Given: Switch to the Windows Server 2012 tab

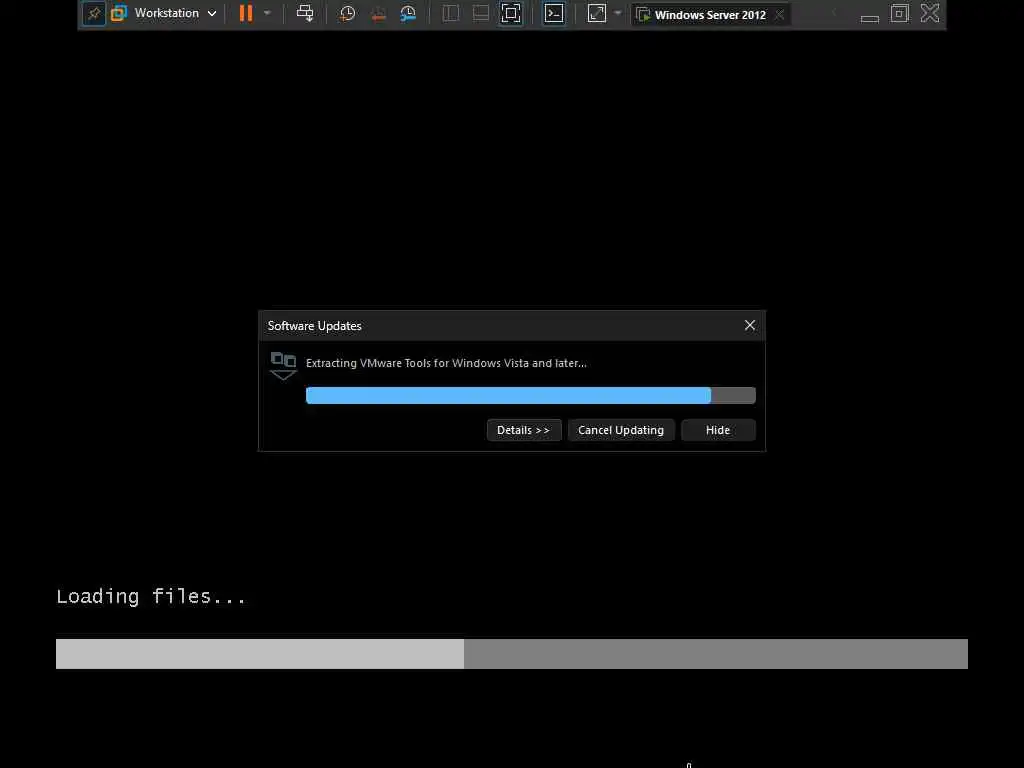Looking at the screenshot, I should pyautogui.click(x=710, y=14).
